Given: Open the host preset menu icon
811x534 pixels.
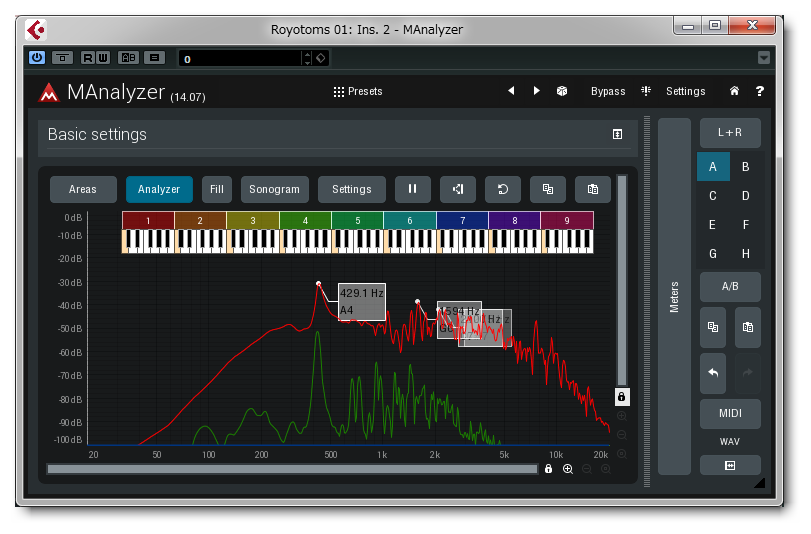Looking at the screenshot, I should (x=155, y=57).
